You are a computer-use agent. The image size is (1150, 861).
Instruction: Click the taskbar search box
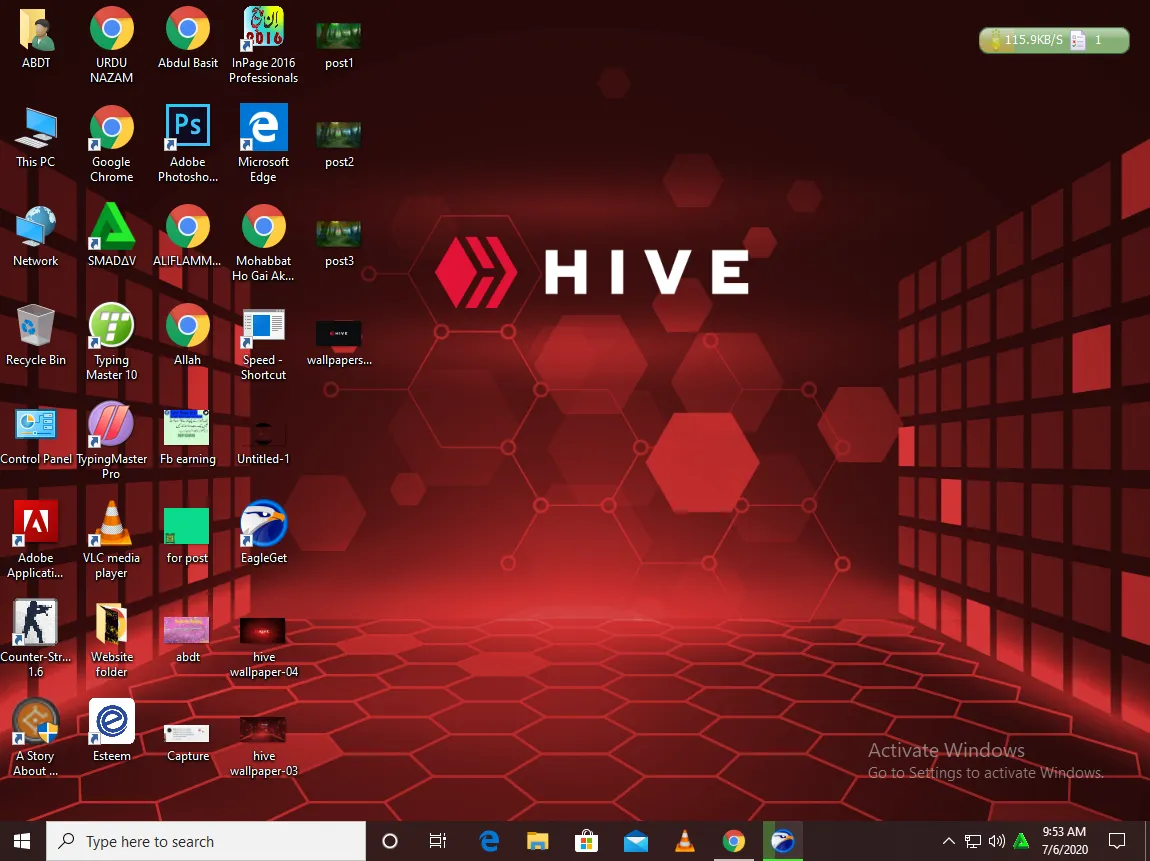(206, 841)
